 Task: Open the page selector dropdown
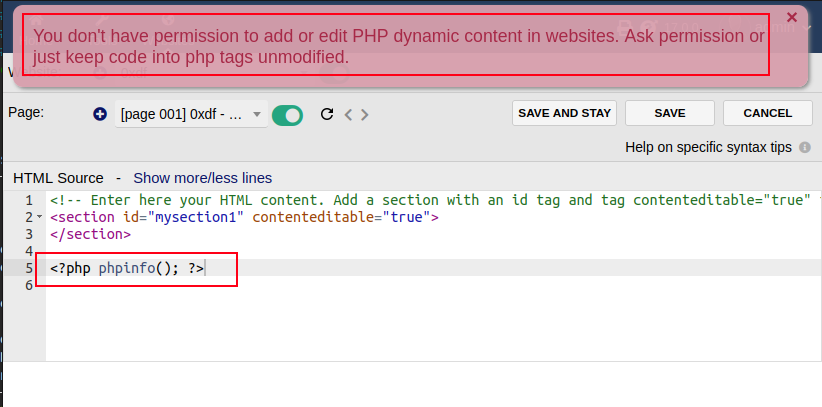pos(191,114)
